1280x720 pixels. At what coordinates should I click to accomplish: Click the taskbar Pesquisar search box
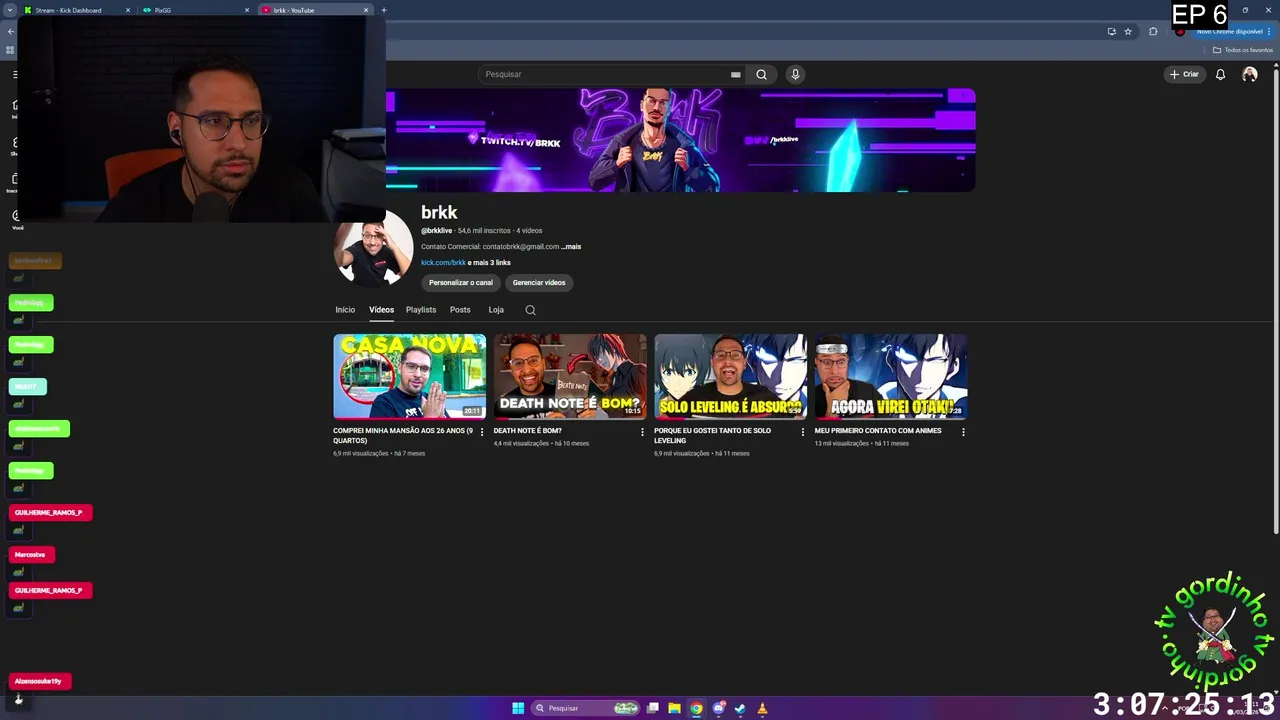pos(586,708)
